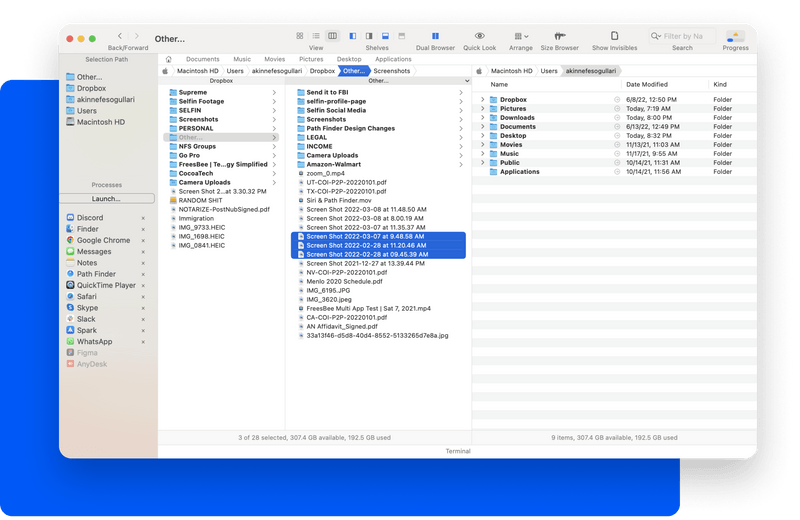Switch to column view mode

332,36
